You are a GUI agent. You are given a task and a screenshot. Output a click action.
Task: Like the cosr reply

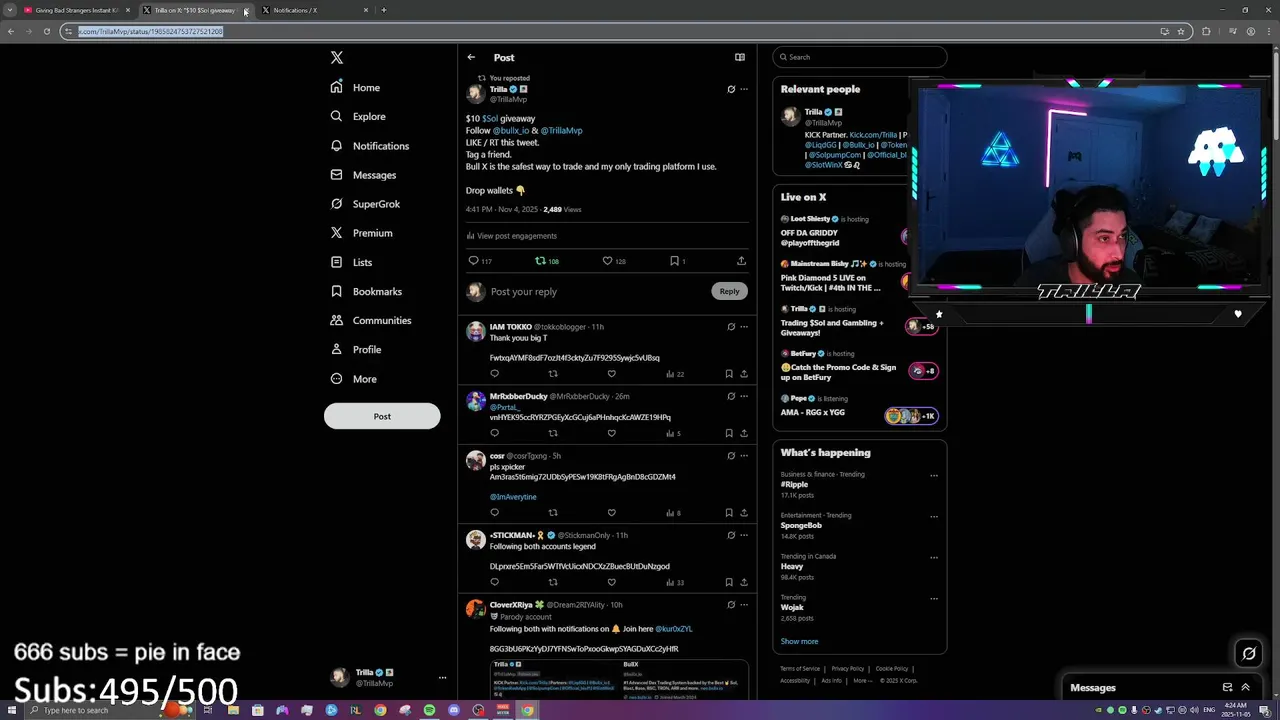pyautogui.click(x=612, y=513)
